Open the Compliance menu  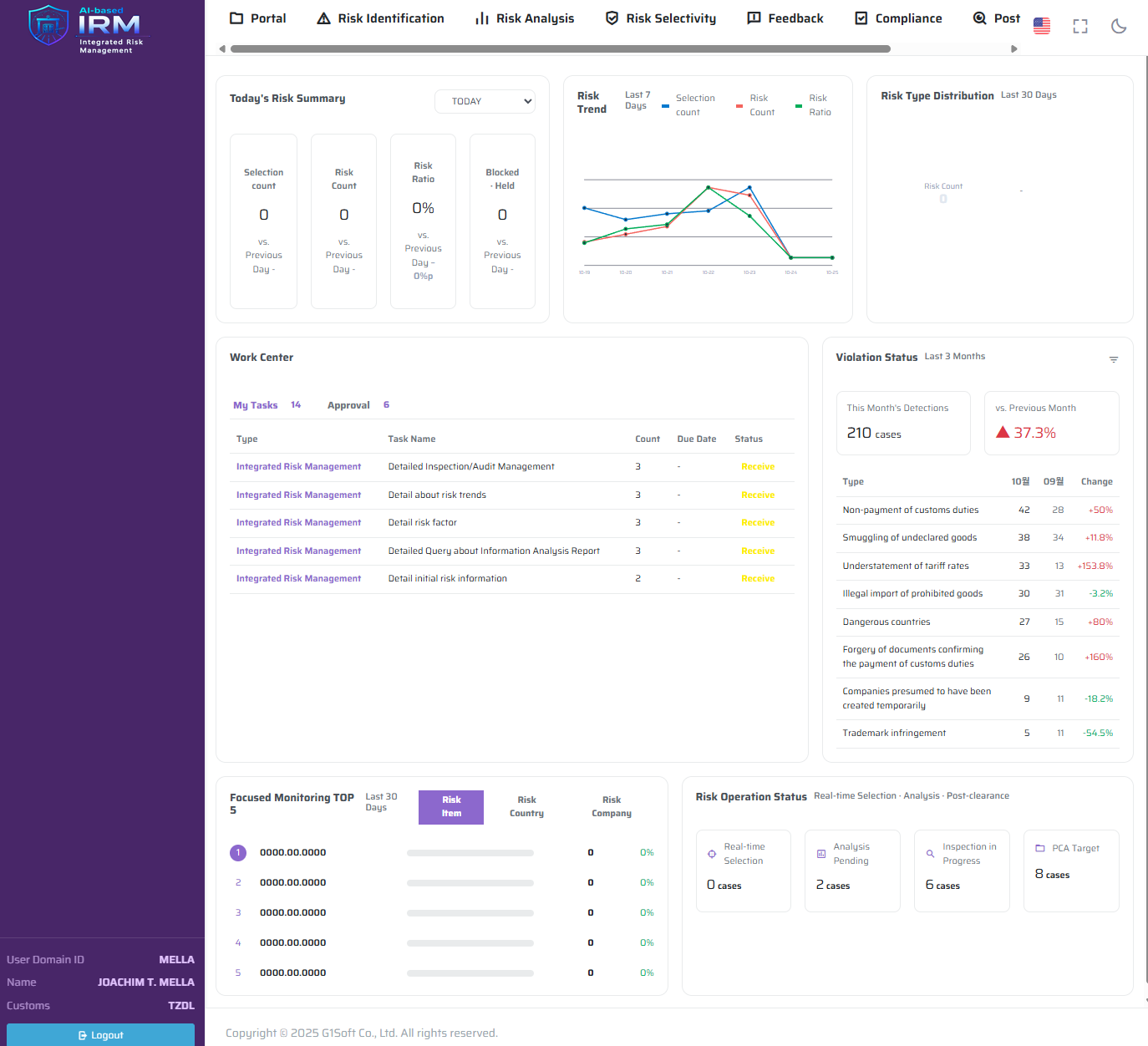(x=898, y=18)
